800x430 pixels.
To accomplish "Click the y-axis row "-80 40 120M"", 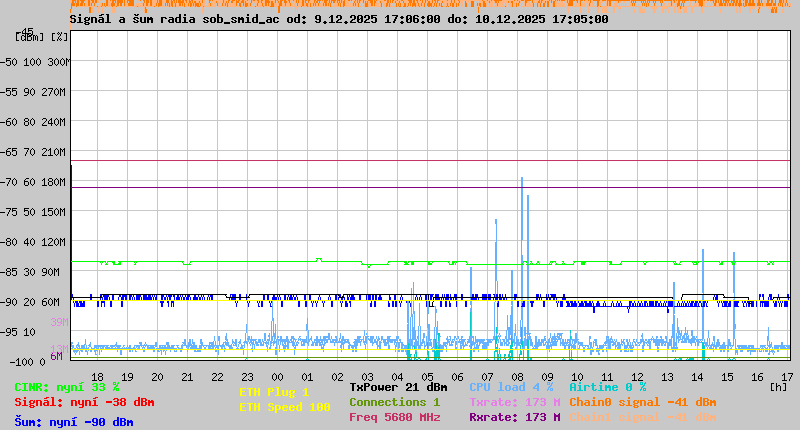I will pos(35,242).
